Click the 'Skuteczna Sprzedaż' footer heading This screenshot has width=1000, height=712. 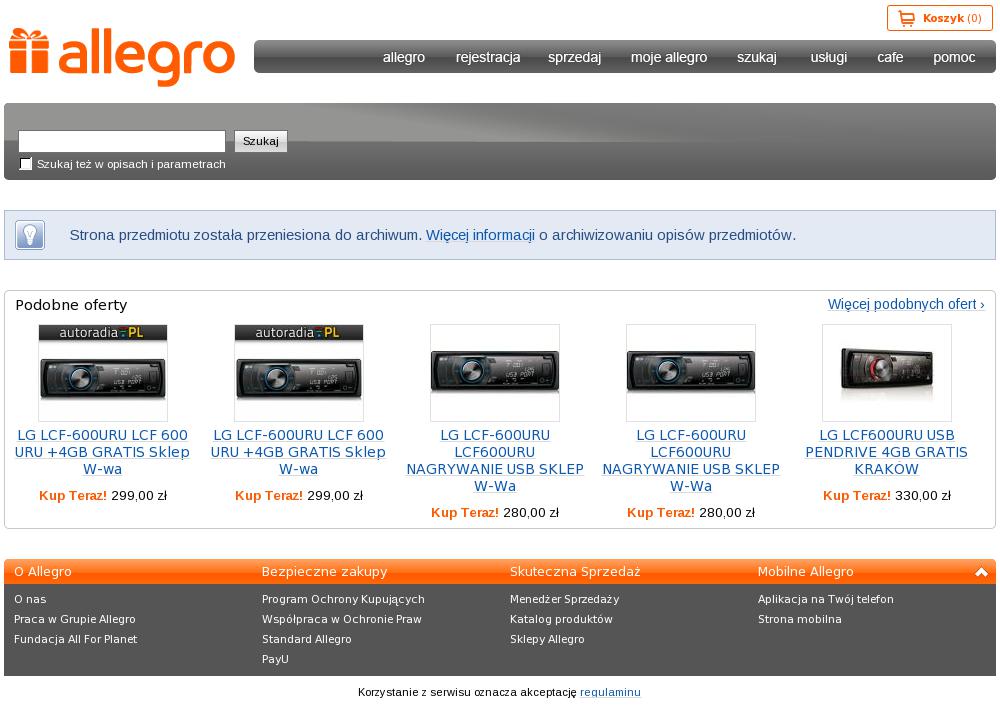[575, 572]
